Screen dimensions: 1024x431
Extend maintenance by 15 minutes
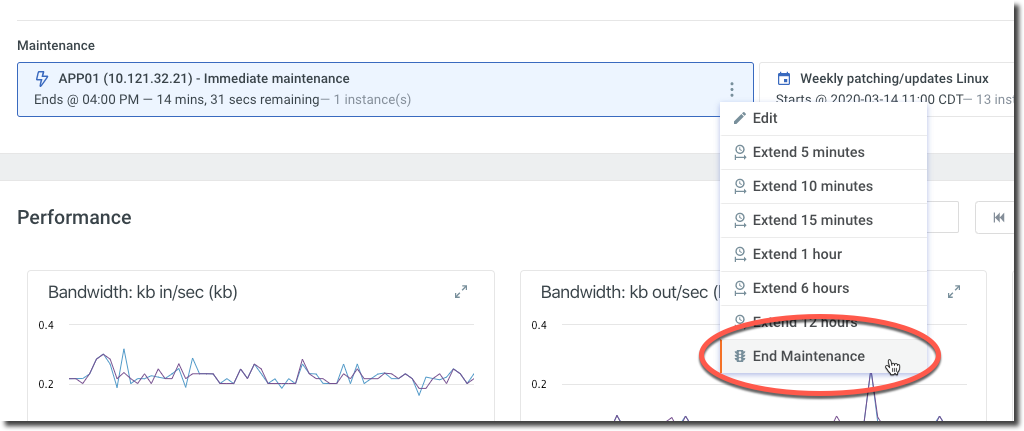tap(812, 220)
